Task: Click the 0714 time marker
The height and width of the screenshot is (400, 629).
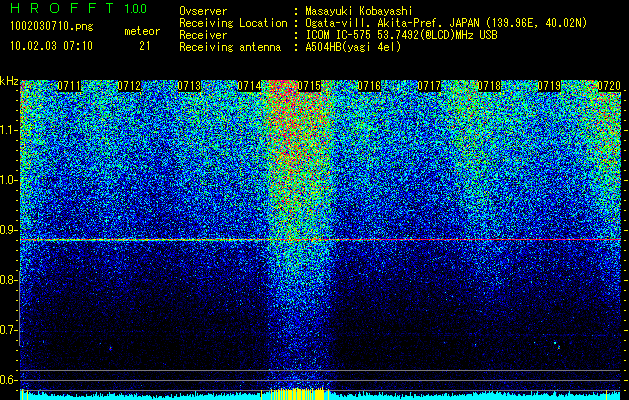Action: tap(249, 86)
